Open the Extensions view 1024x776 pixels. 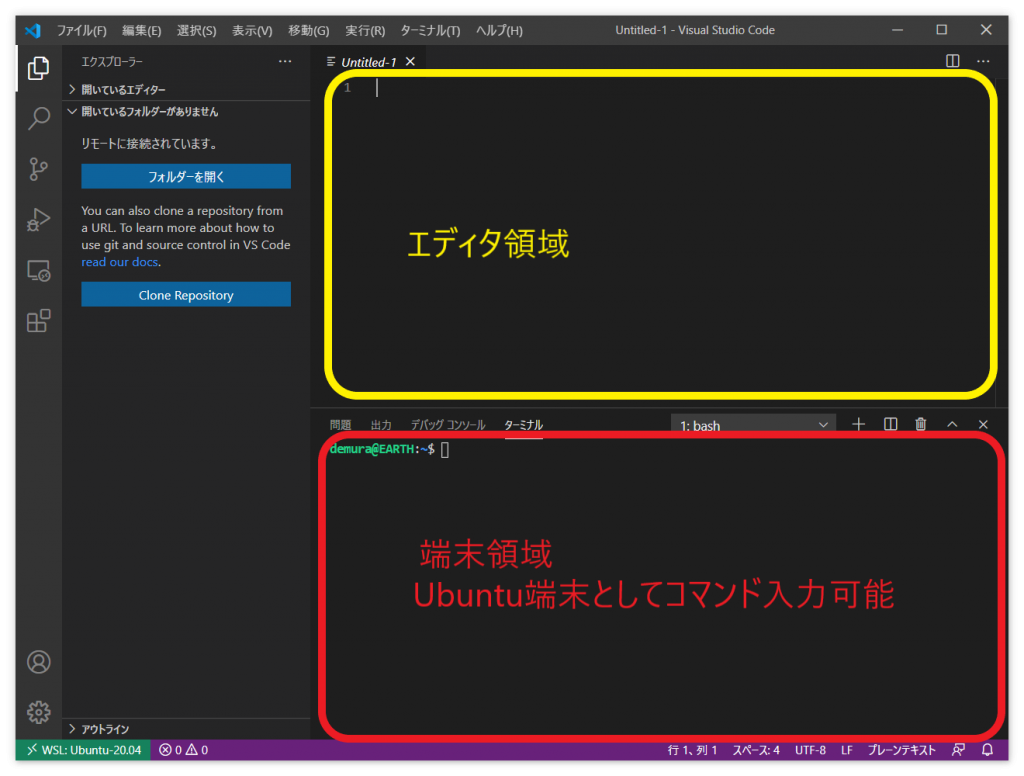[38, 321]
